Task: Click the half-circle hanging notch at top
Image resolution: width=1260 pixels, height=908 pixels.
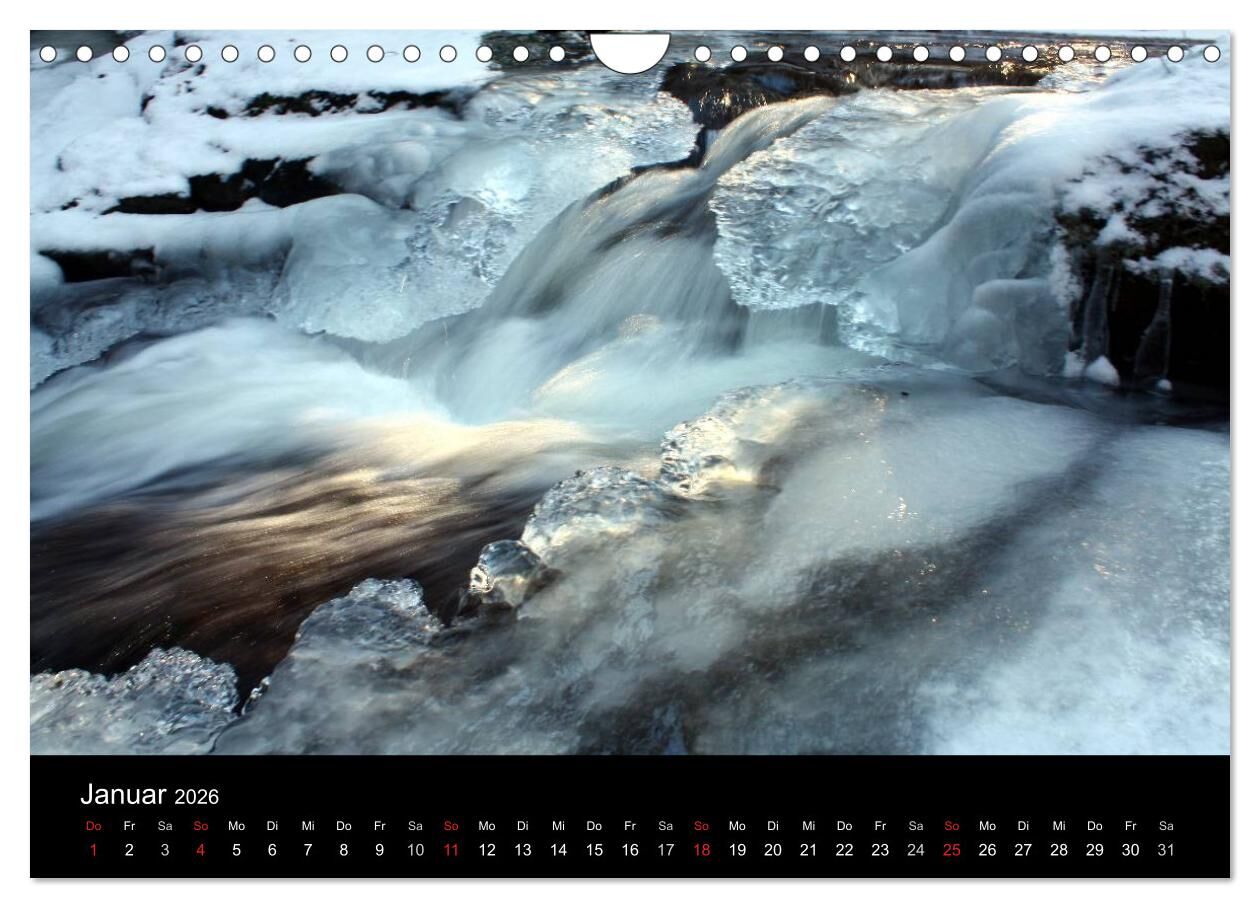Action: (630, 50)
